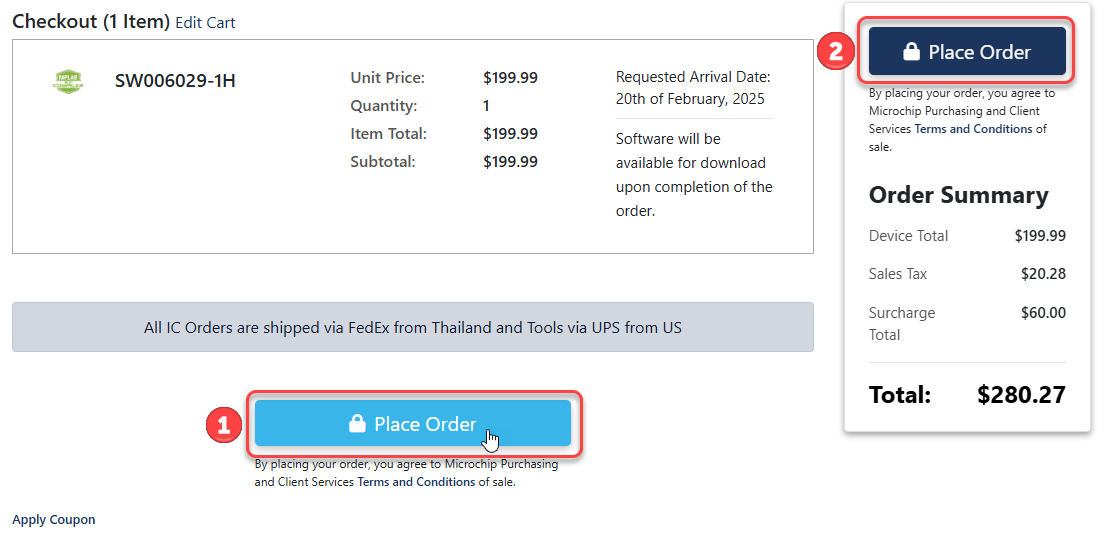Click the $280.27 total amount
The height and width of the screenshot is (537, 1104).
1021,395
